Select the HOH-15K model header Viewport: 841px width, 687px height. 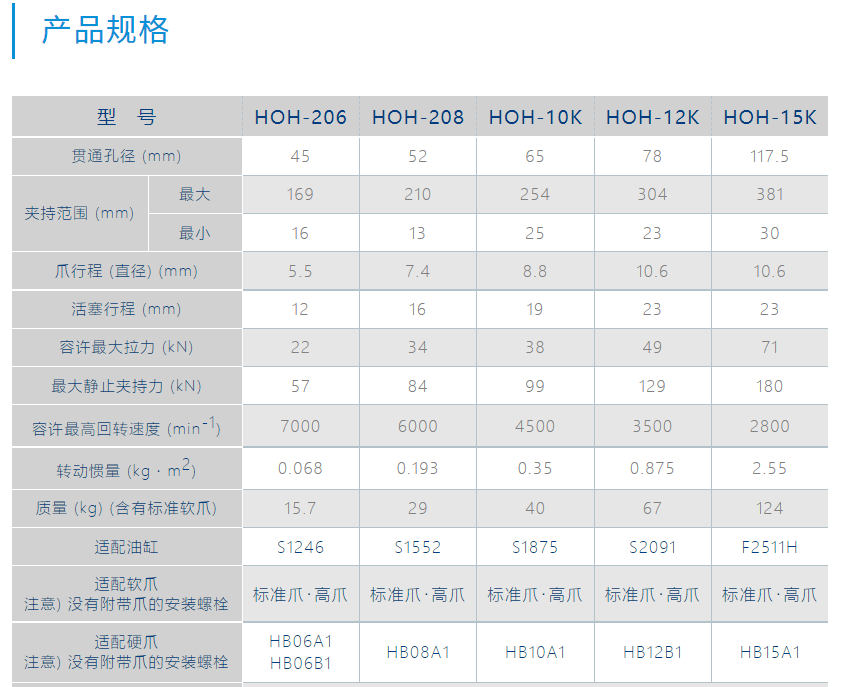pyautogui.click(x=769, y=118)
